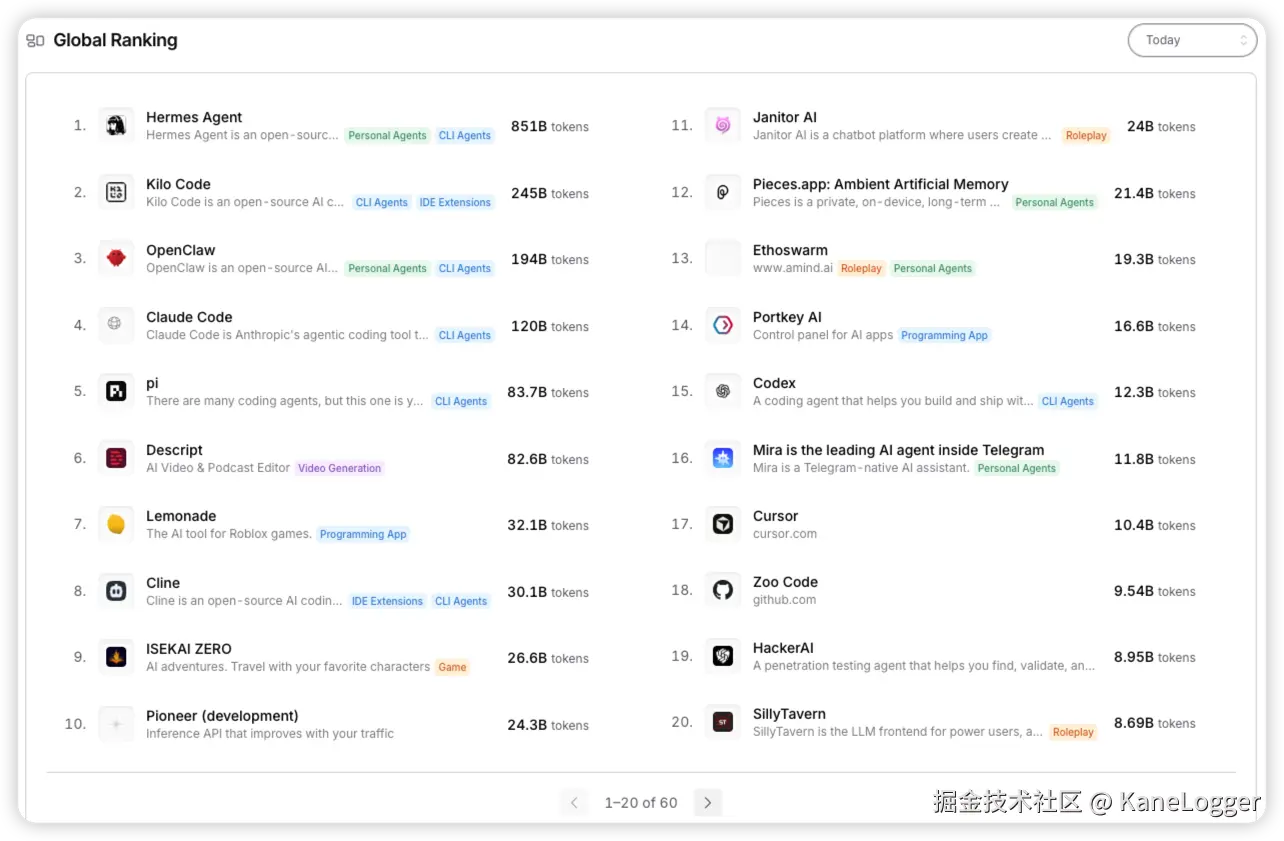The height and width of the screenshot is (841, 1284).
Task: Open the Cursor title link
Action: (775, 516)
